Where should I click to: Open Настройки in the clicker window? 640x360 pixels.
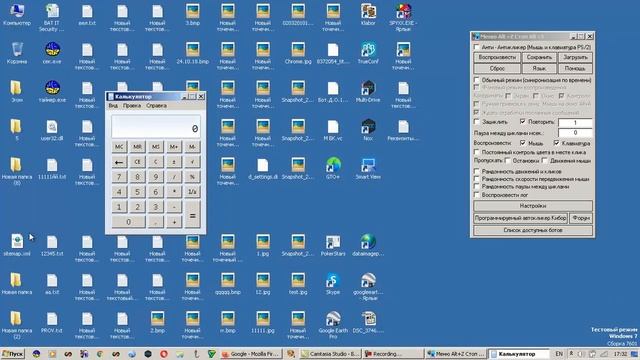tap(533, 206)
